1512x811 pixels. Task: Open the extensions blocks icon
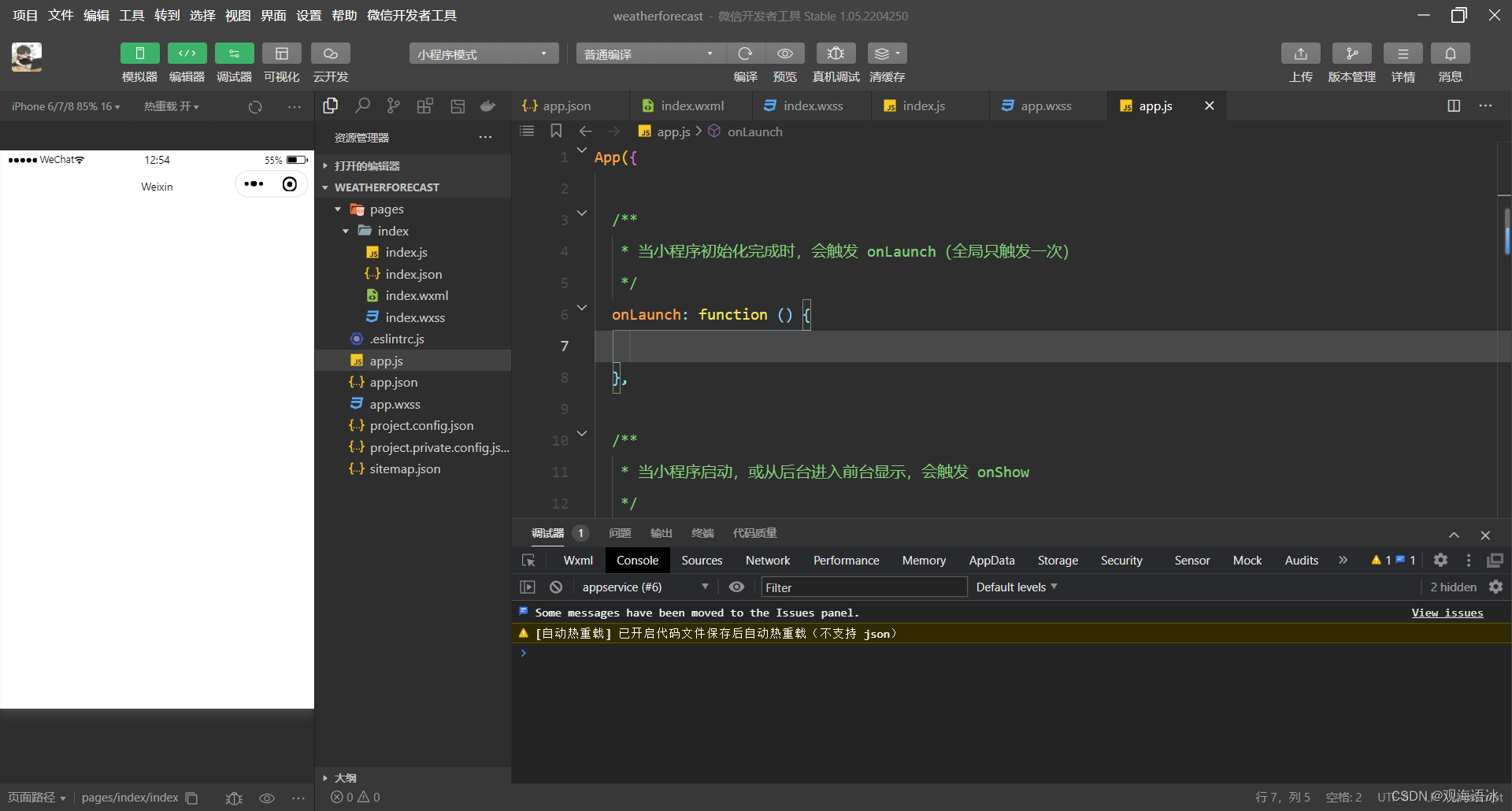[x=425, y=106]
